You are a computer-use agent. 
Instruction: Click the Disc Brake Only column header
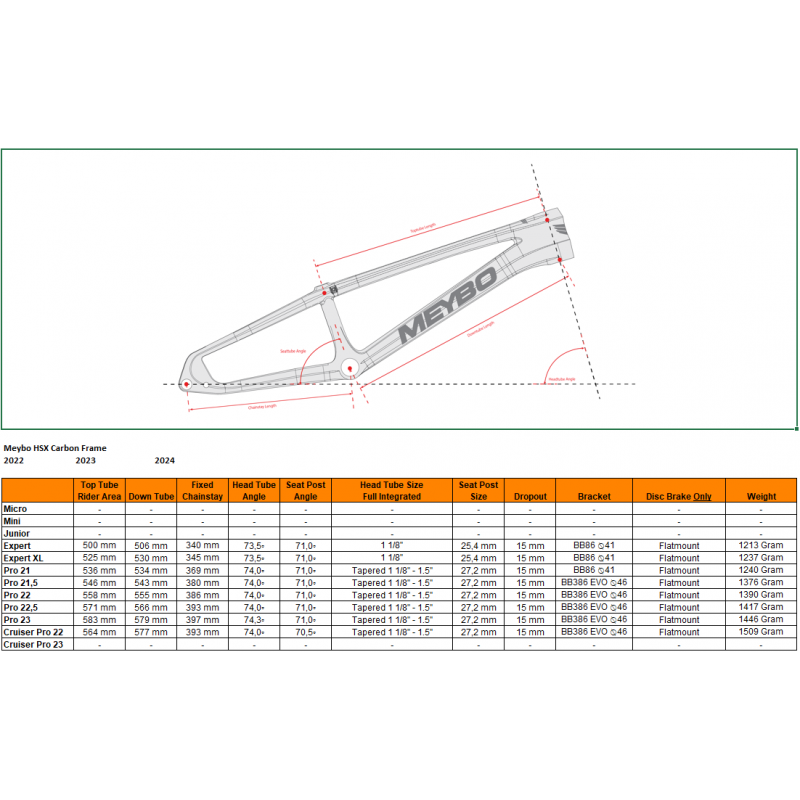pyautogui.click(x=679, y=496)
